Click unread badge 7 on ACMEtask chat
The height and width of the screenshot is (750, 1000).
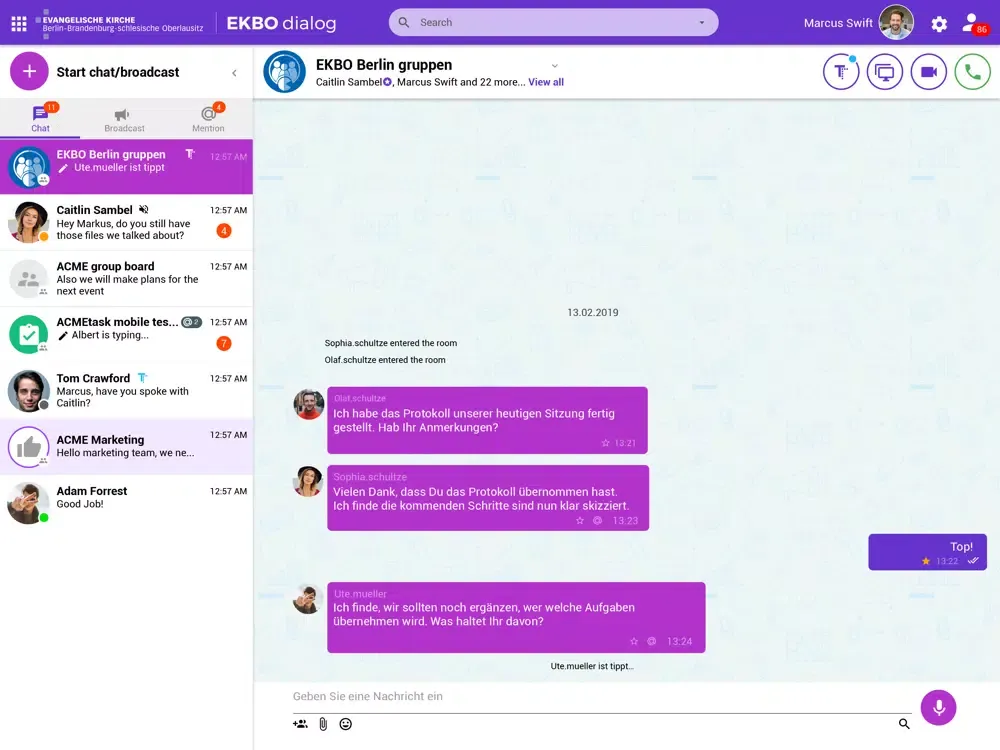click(224, 343)
